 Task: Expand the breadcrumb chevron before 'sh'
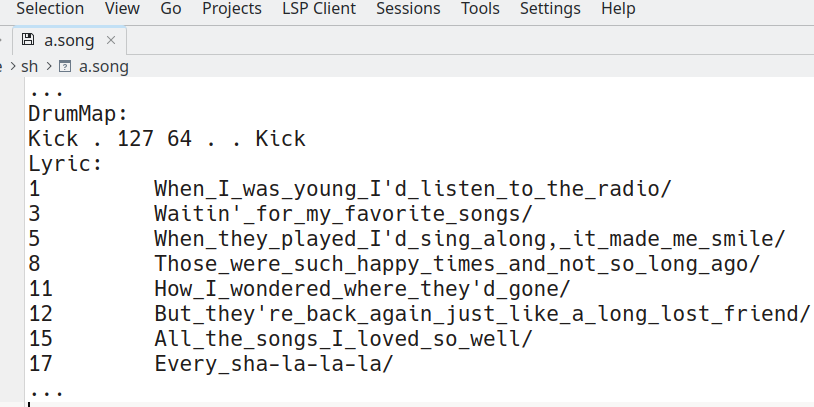coord(11,67)
